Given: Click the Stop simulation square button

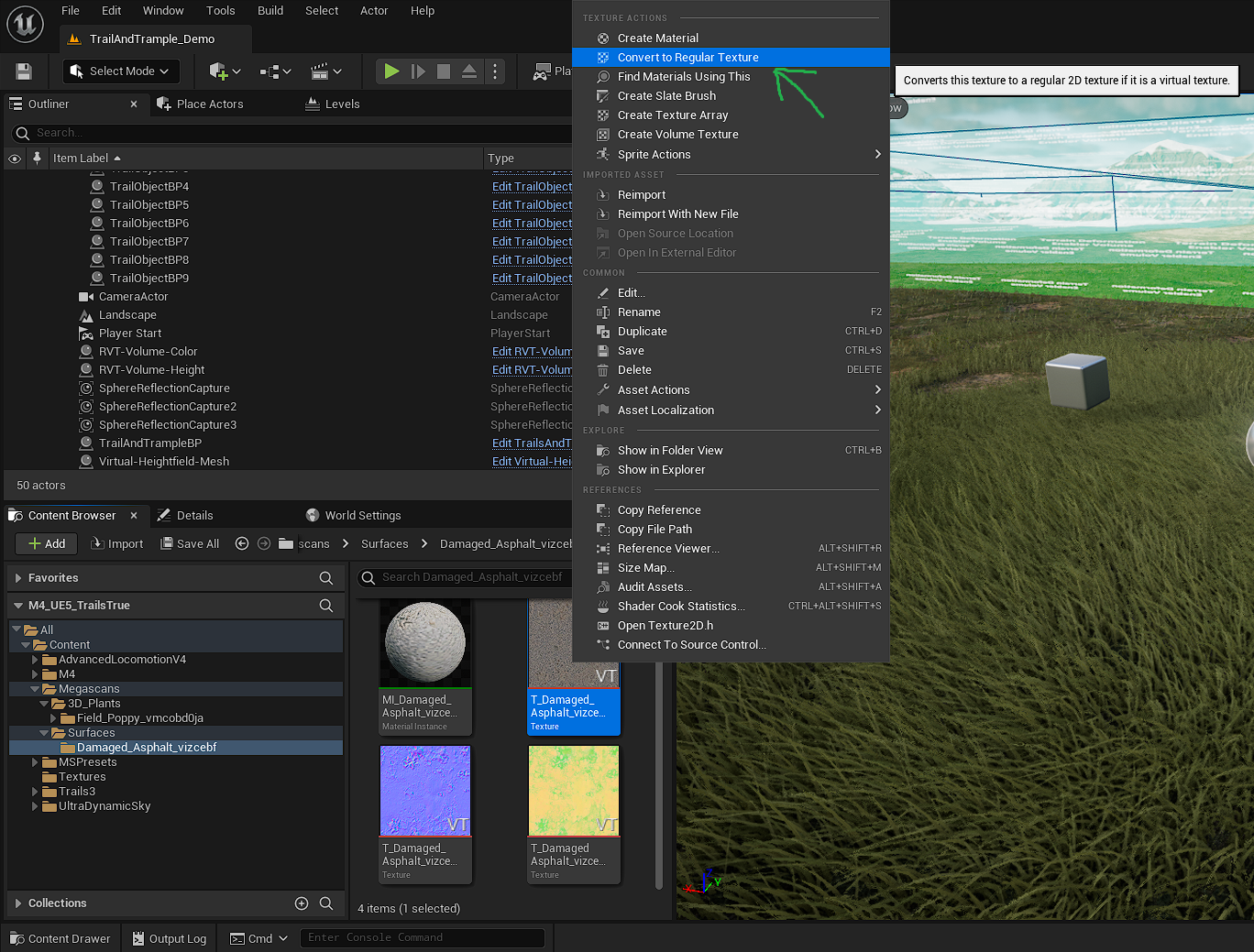Looking at the screenshot, I should pos(444,71).
